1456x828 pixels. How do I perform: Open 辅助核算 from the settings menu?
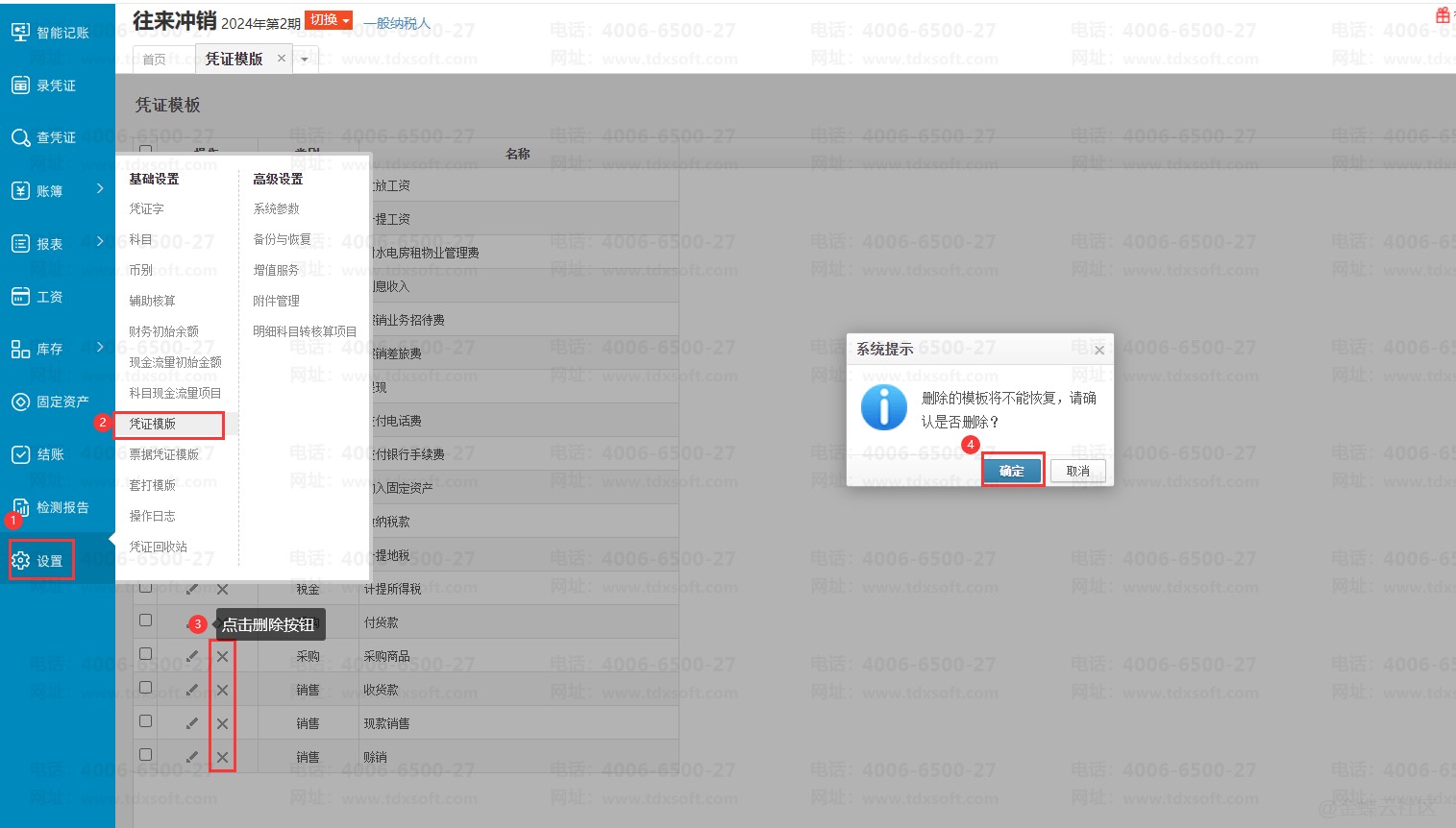point(152,301)
